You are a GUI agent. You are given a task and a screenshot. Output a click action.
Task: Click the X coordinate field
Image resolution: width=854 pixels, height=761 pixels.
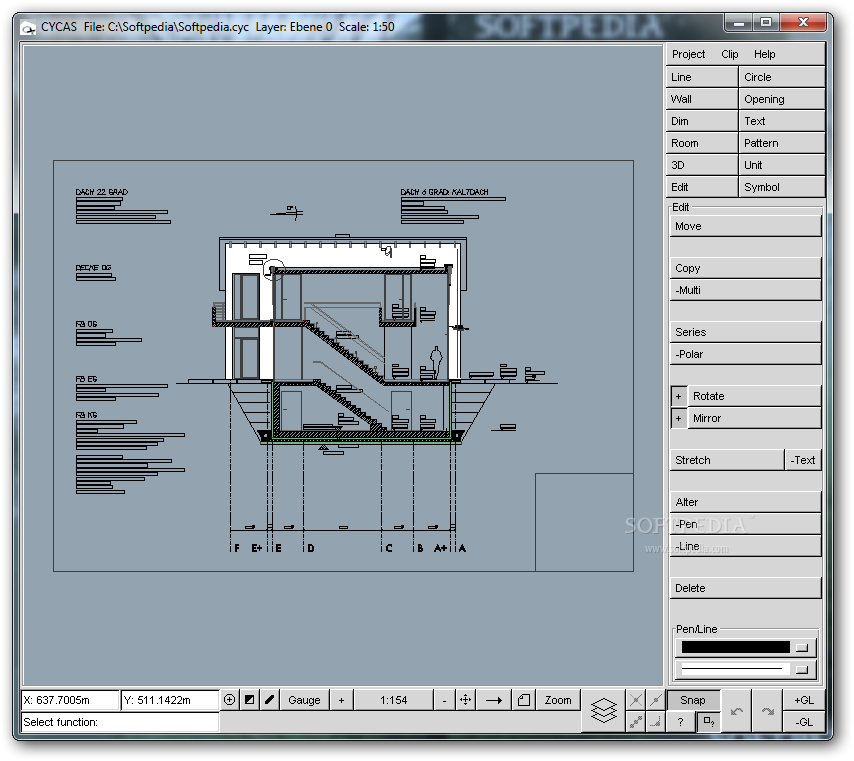tap(70, 700)
